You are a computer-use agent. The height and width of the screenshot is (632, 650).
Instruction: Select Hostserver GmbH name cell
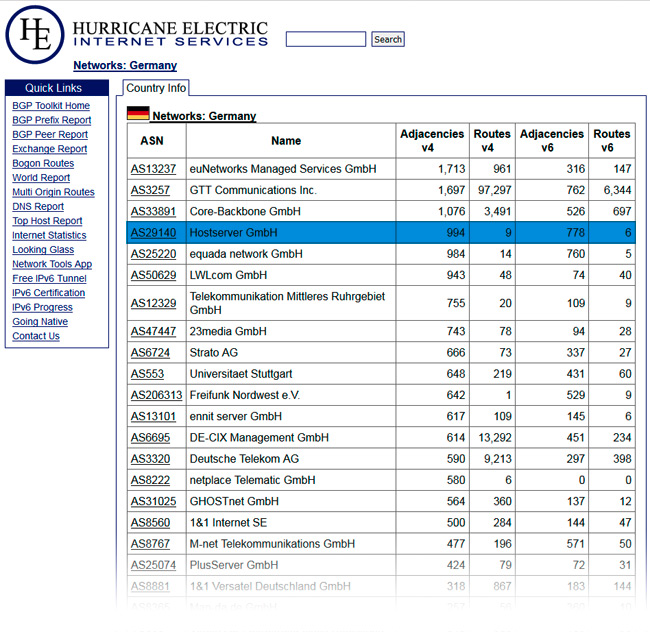click(291, 233)
